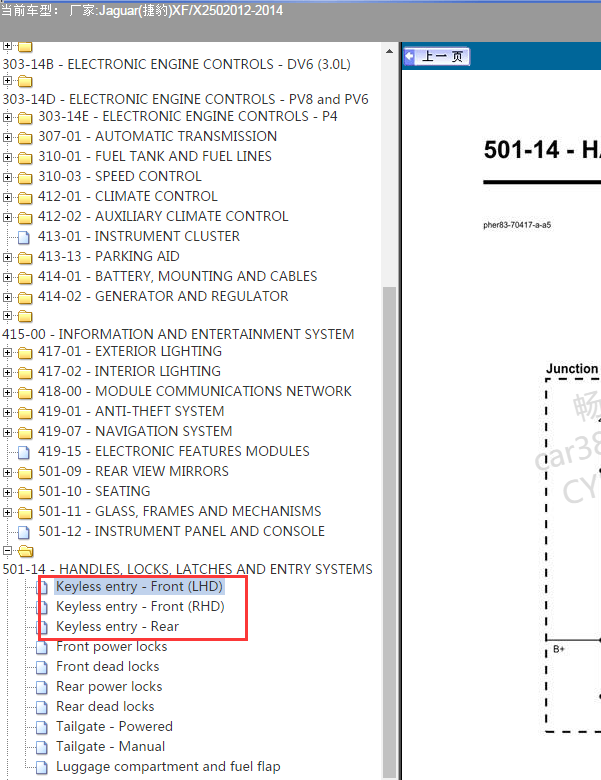The height and width of the screenshot is (780, 601).
Task: Click the document icon beside Rear dead locks
Action: pyautogui.click(x=42, y=707)
